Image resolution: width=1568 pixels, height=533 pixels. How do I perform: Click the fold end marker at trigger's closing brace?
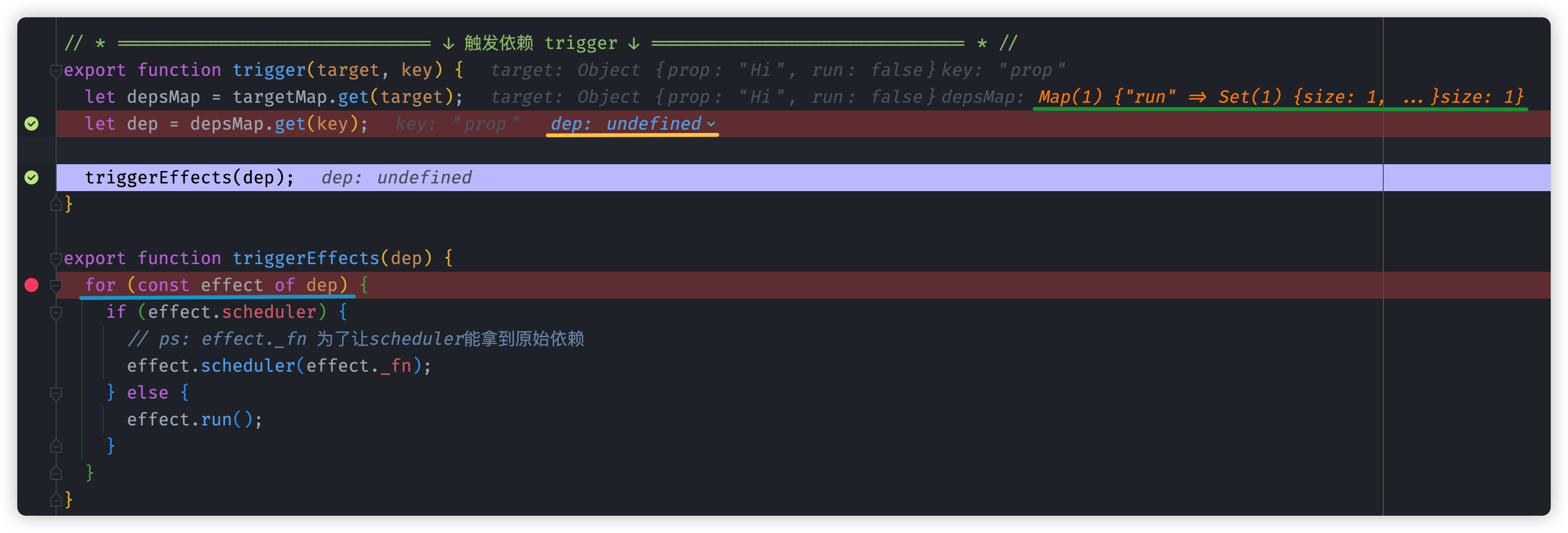[x=55, y=204]
